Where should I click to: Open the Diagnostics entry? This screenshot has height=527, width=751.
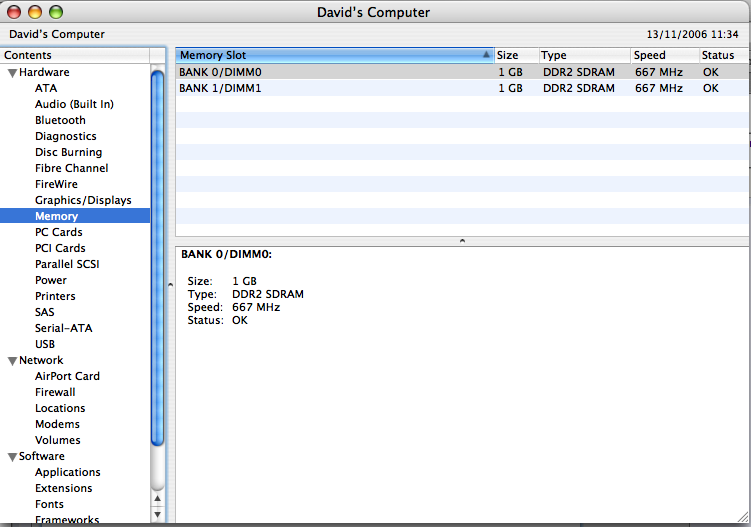click(x=66, y=136)
